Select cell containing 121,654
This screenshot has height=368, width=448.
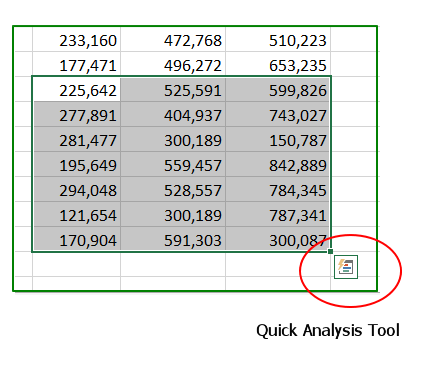click(x=76, y=214)
